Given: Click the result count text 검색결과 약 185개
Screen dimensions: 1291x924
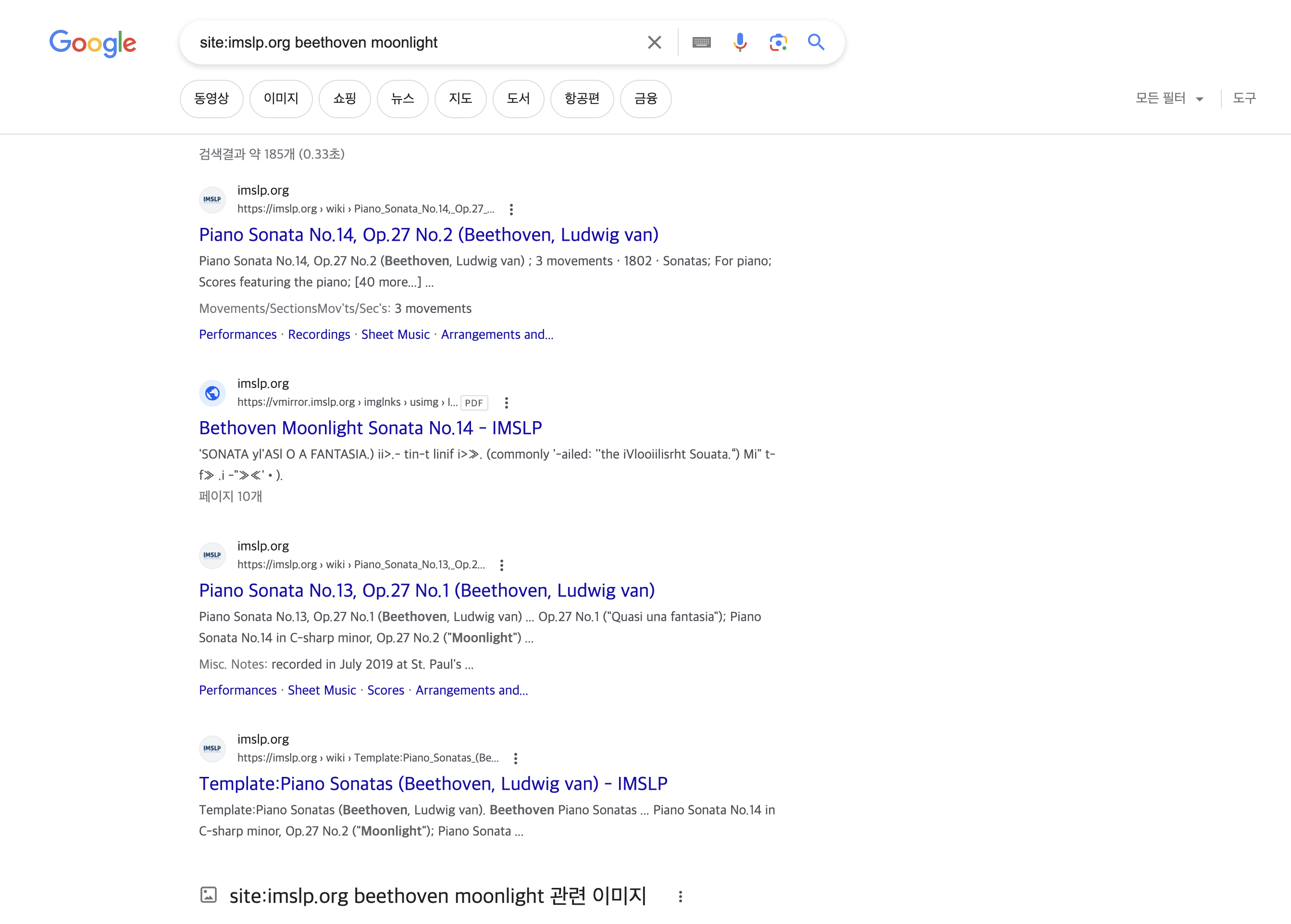Looking at the screenshot, I should tap(272, 154).
